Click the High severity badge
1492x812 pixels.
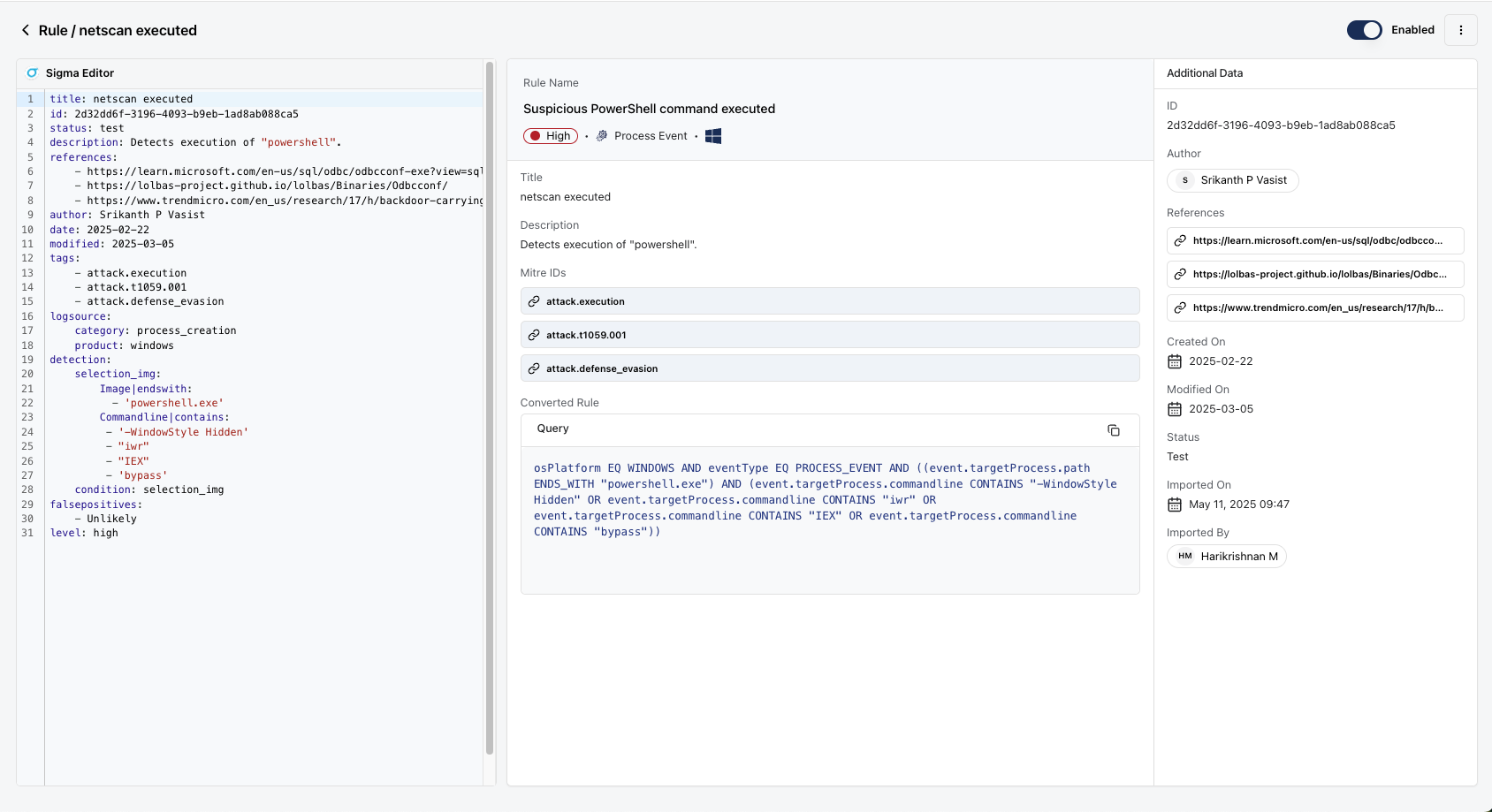coord(551,136)
